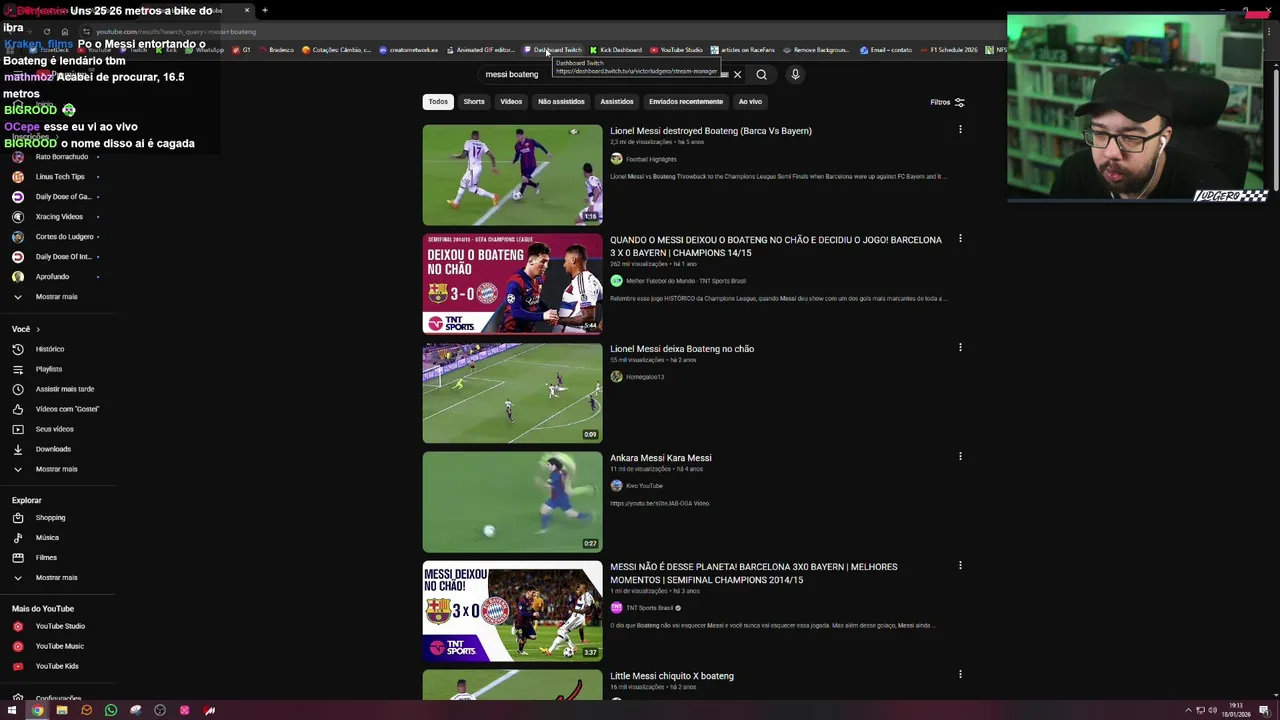Clear the search box with X icon
The width and height of the screenshot is (1280, 720).
coord(738,74)
